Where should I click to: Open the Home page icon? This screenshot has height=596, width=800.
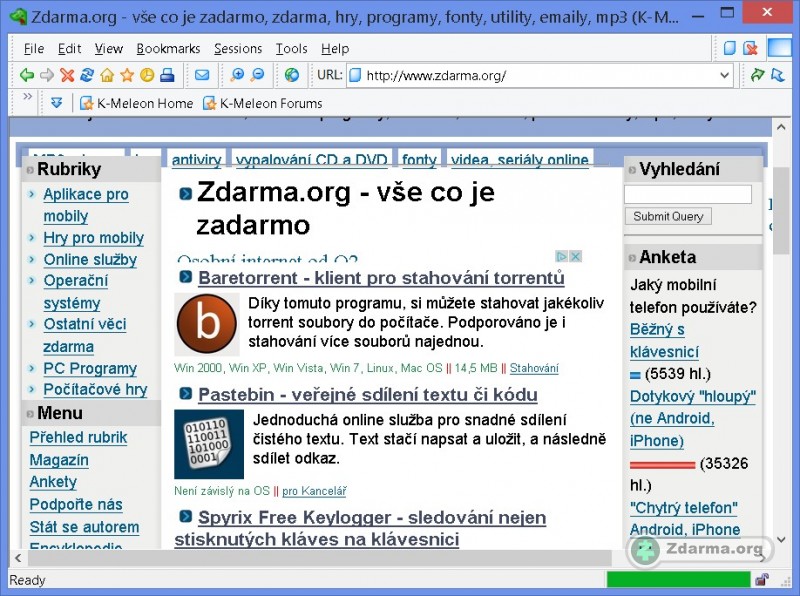click(107, 76)
